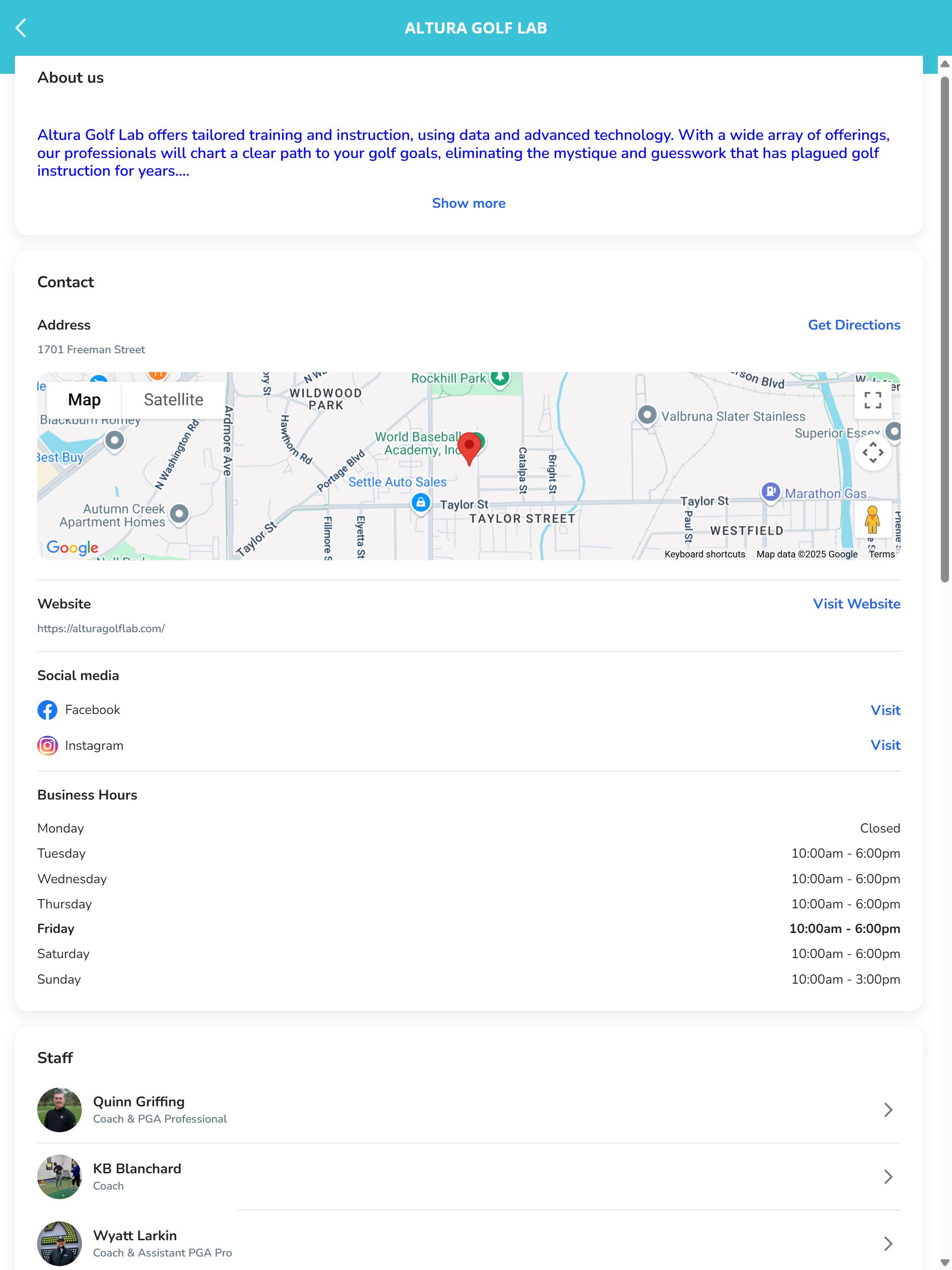
Task: Click the Street View pegman icon
Action: [872, 519]
